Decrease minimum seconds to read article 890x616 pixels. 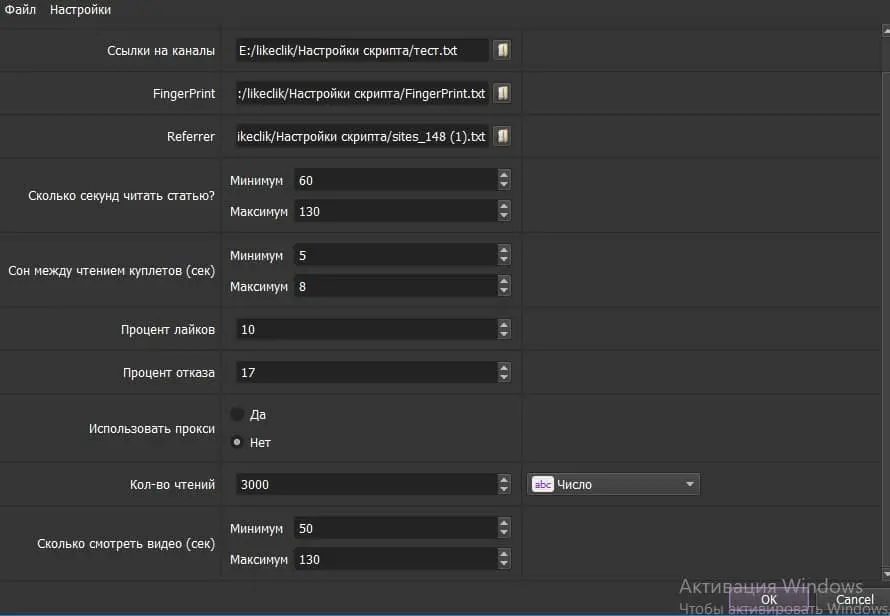coord(504,185)
